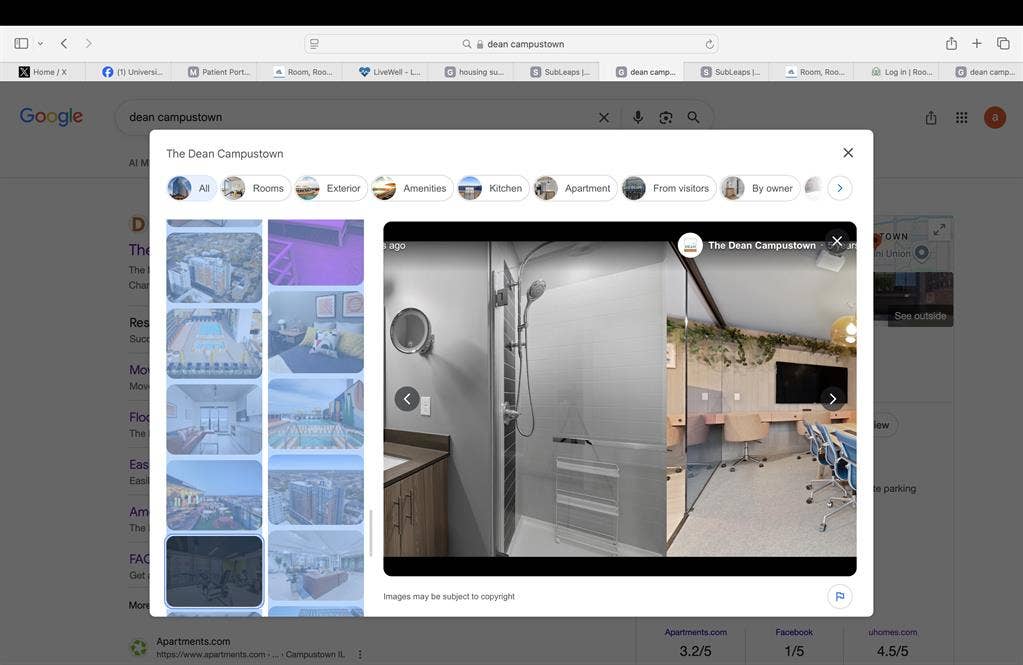
Task: Start voice search with microphone icon
Action: click(638, 117)
